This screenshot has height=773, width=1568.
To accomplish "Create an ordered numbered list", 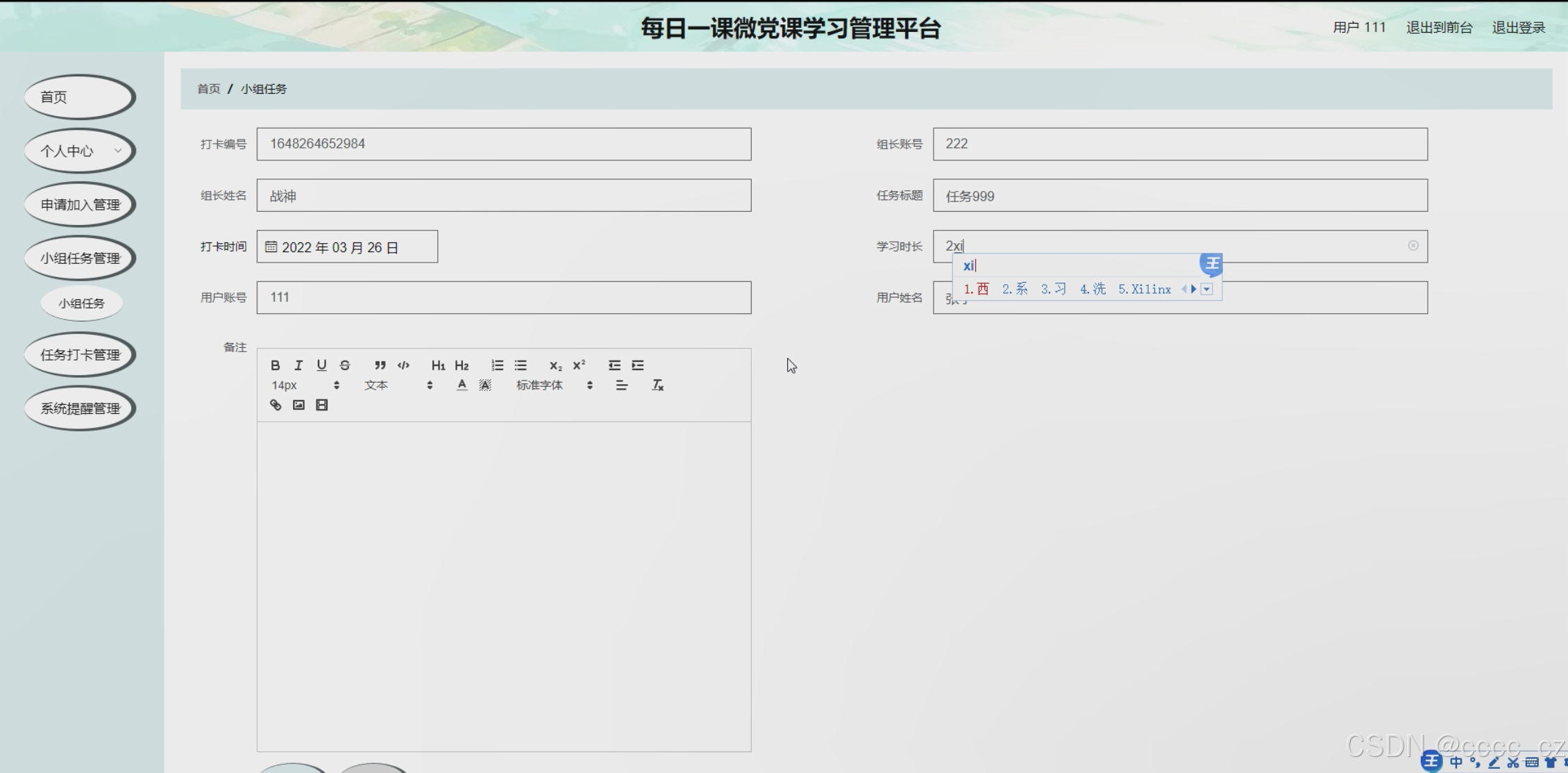I will 497,365.
